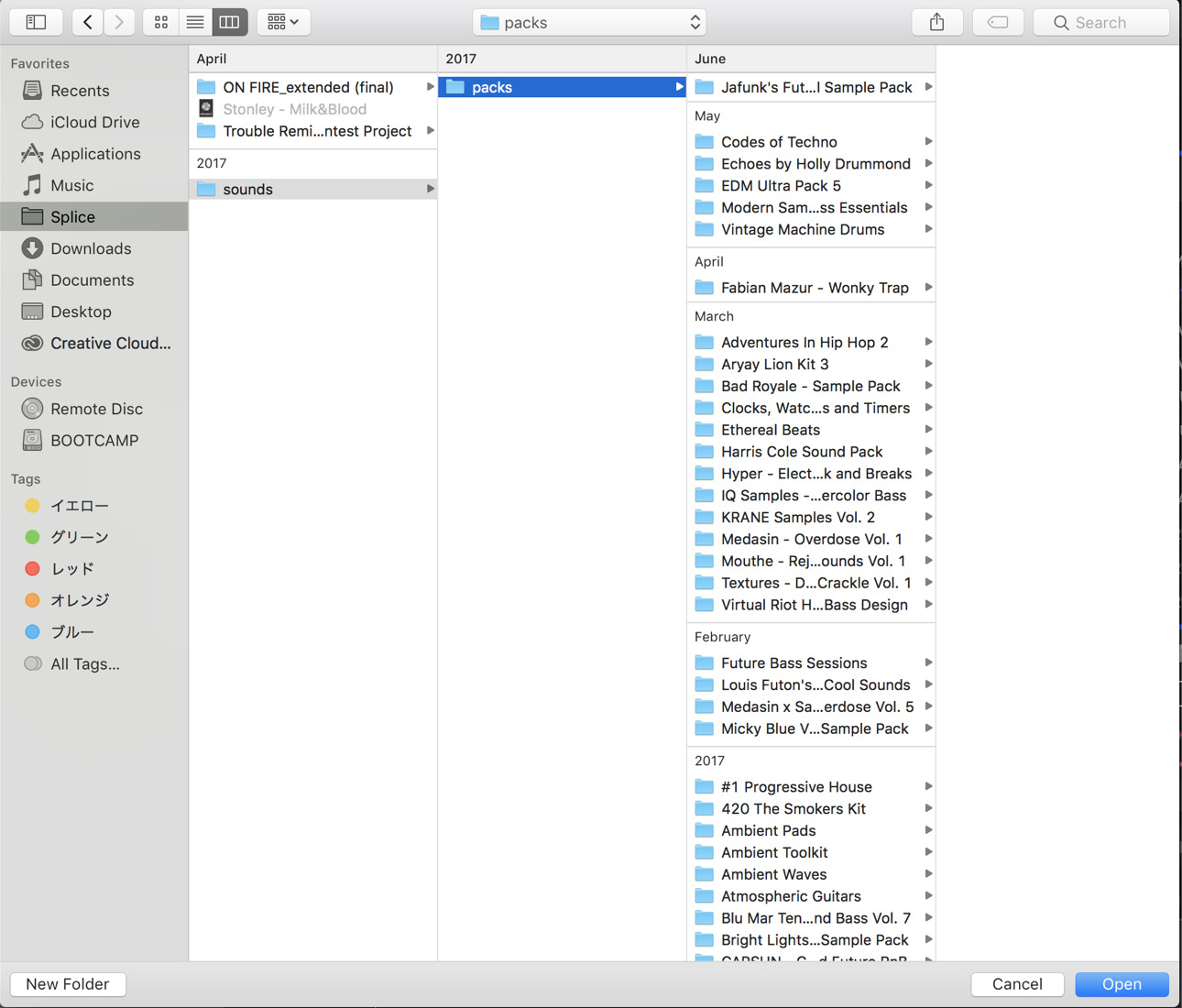
Task: Click the Search field
Action: (1101, 22)
